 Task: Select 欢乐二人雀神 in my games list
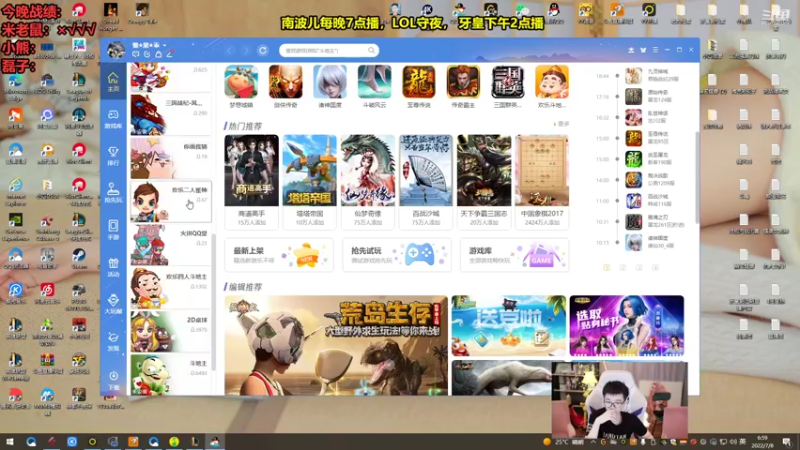[171, 202]
